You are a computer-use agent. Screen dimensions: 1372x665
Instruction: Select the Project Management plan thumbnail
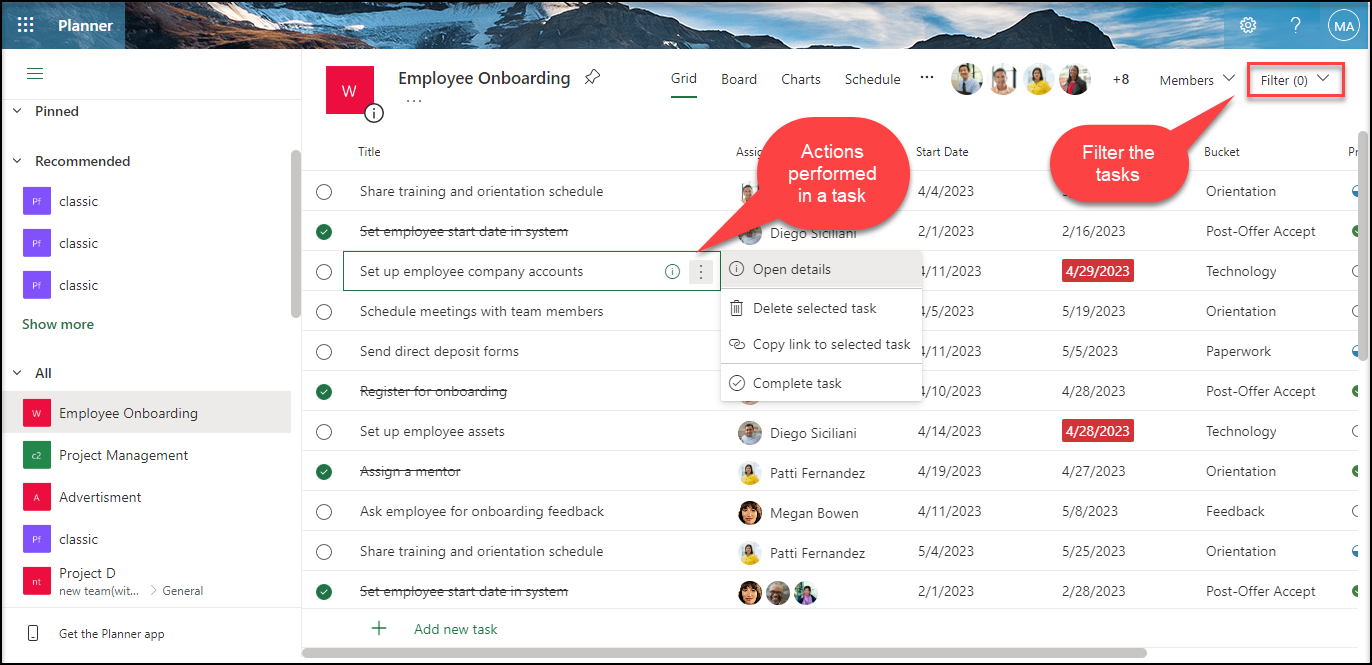[38, 455]
